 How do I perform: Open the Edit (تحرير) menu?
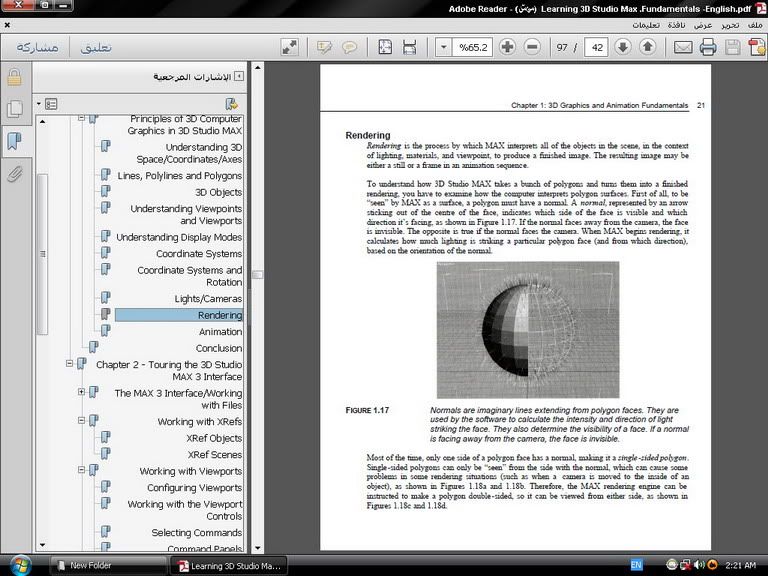[x=730, y=25]
